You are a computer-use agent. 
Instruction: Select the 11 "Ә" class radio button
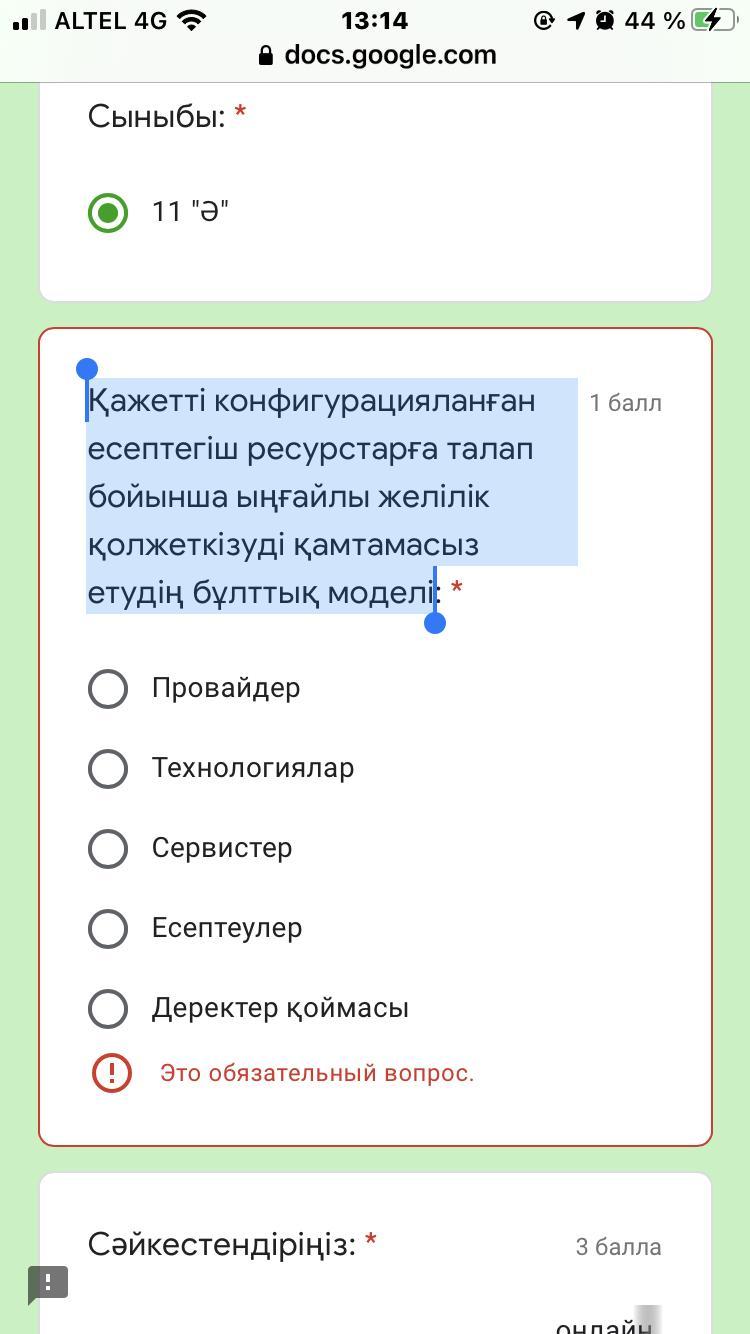[x=108, y=212]
